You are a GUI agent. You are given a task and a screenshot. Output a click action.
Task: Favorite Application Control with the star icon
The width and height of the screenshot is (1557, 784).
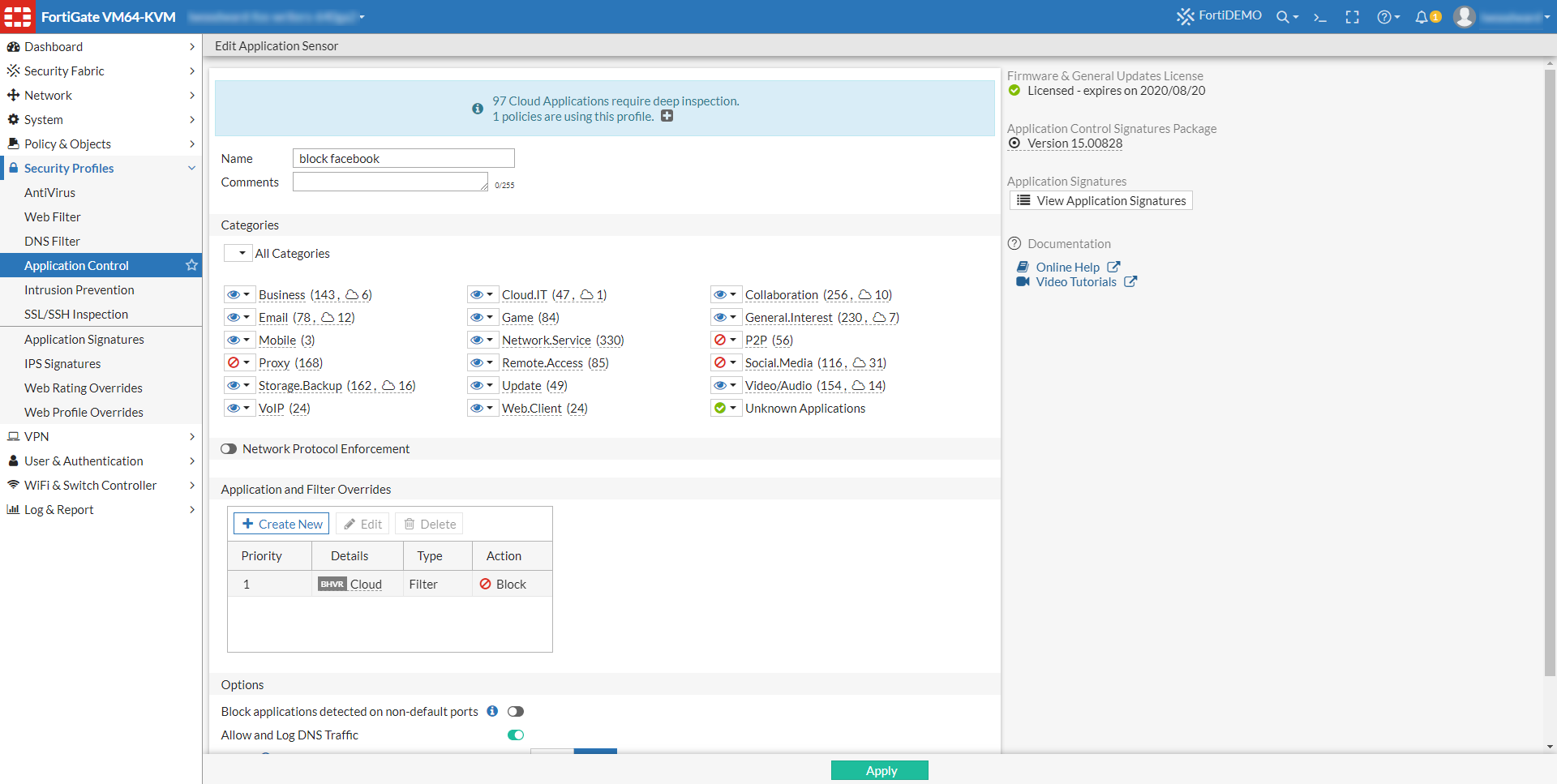[x=191, y=265]
